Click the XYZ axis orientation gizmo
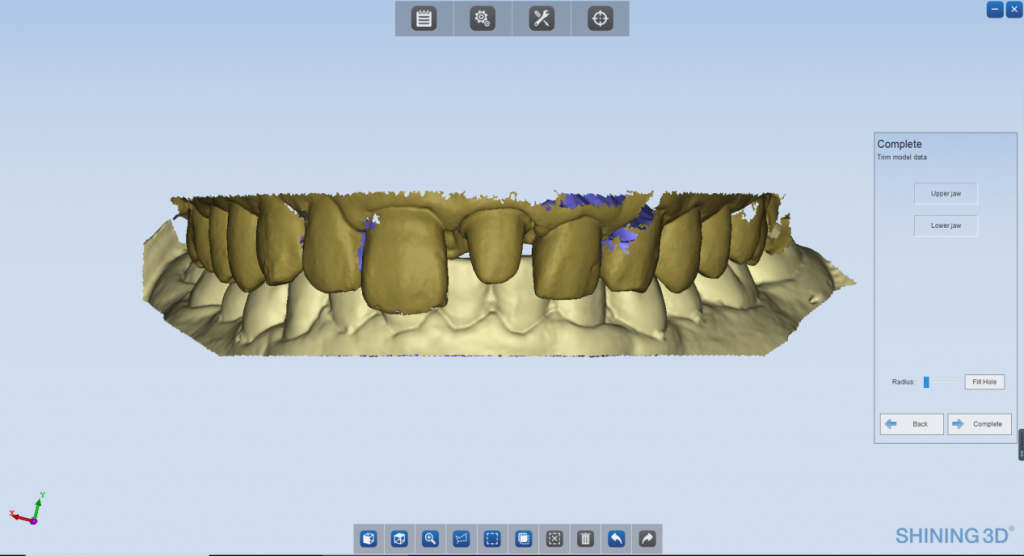The width and height of the screenshot is (1024, 556). point(27,510)
